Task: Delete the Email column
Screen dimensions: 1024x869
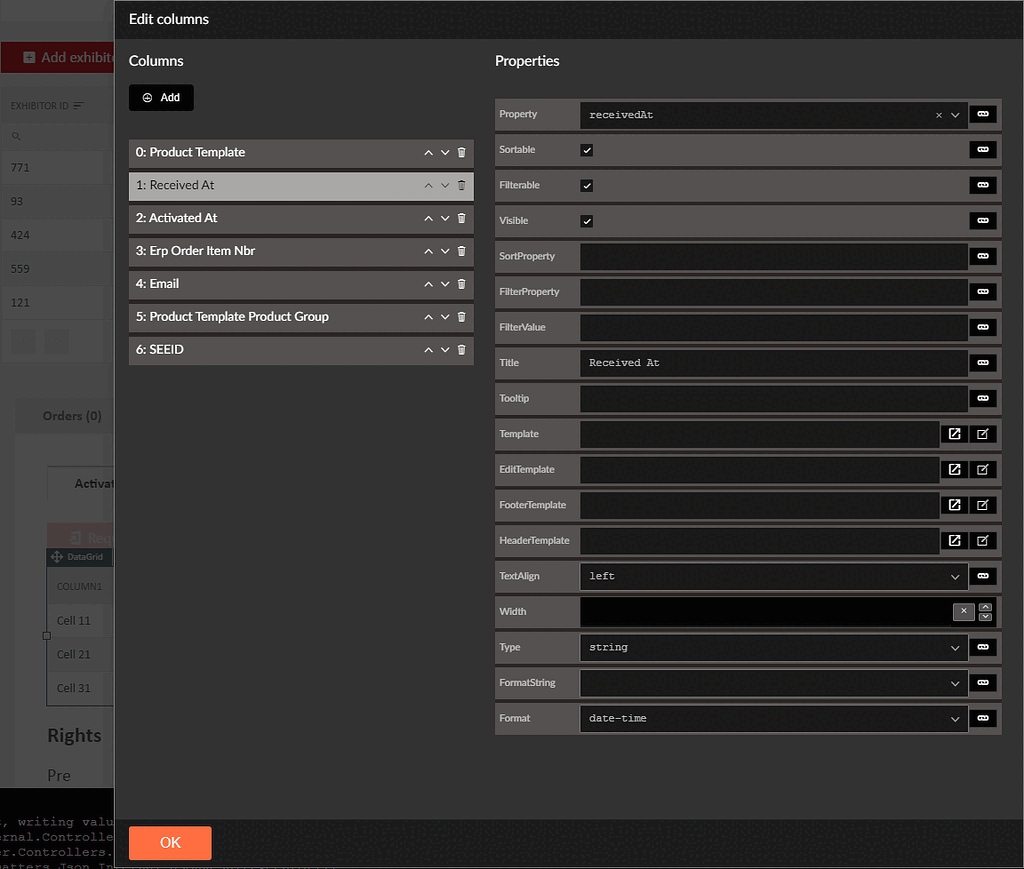Action: [462, 284]
